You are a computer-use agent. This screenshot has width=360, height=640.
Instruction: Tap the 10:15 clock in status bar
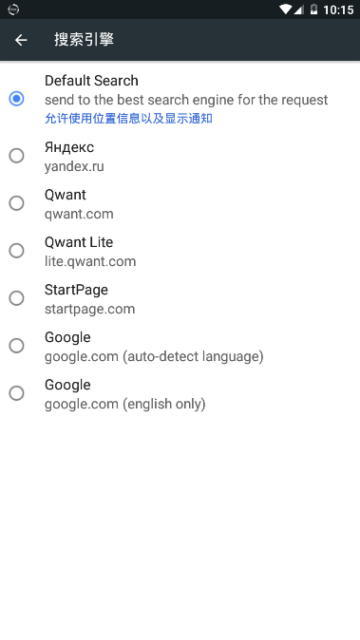pyautogui.click(x=338, y=10)
